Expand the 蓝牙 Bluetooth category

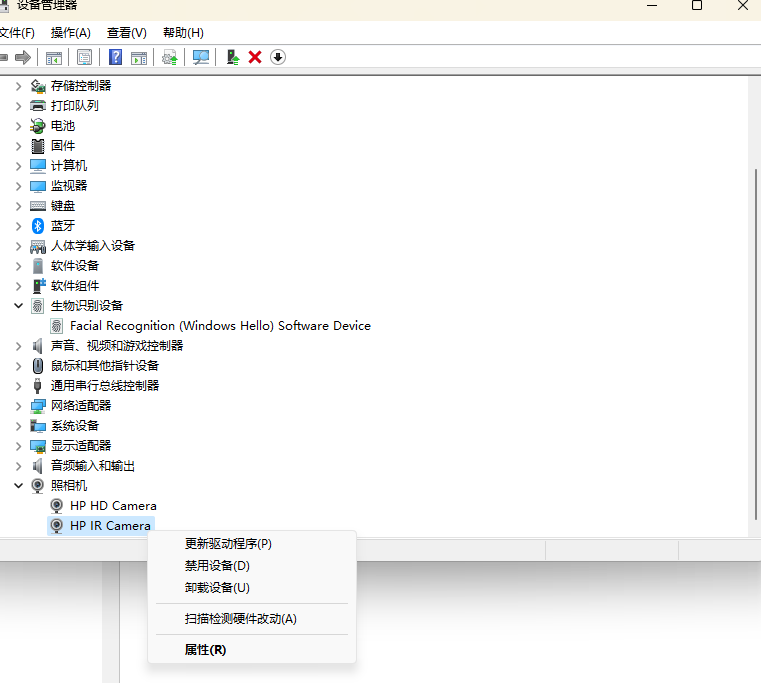18,225
